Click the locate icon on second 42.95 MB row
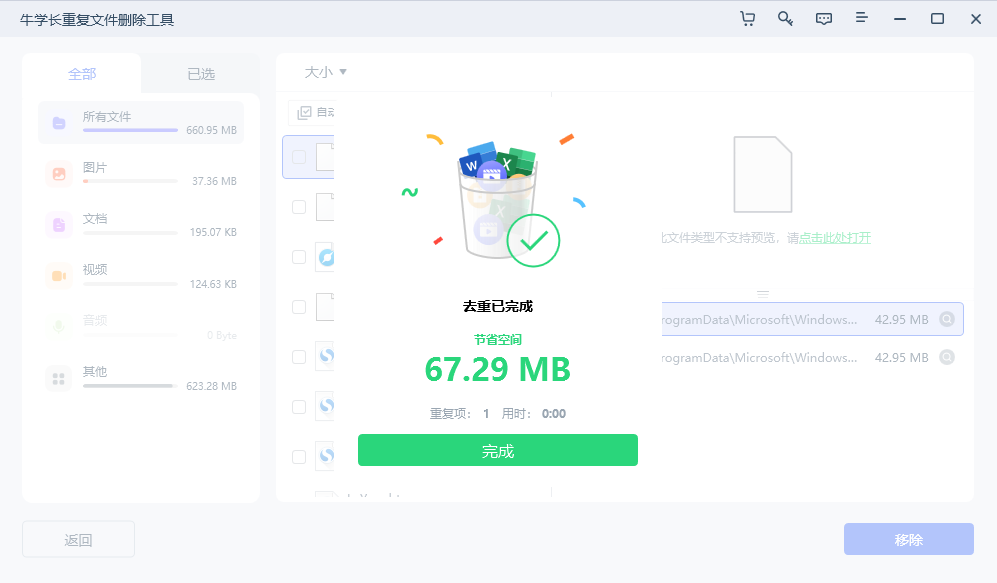Image resolution: width=997 pixels, height=583 pixels. 947,357
